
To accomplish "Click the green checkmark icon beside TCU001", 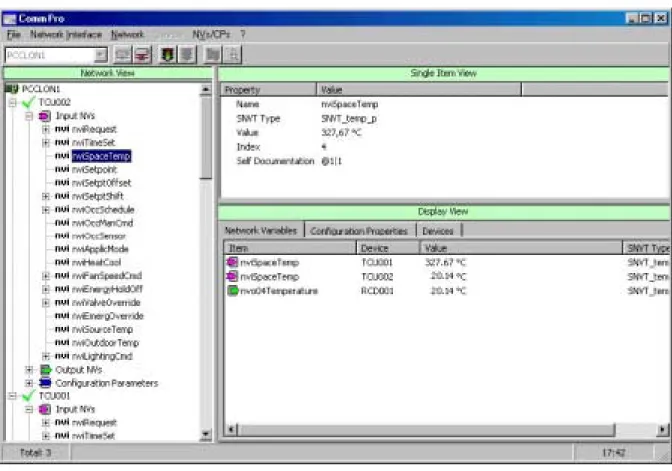I will [28, 396].
